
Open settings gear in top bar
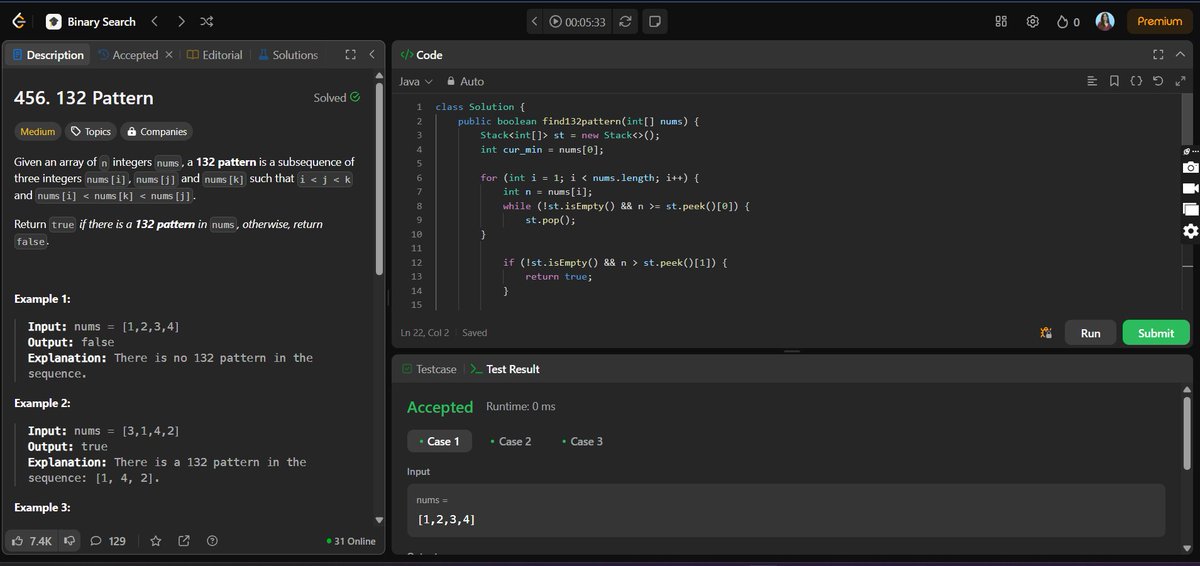pos(1033,21)
